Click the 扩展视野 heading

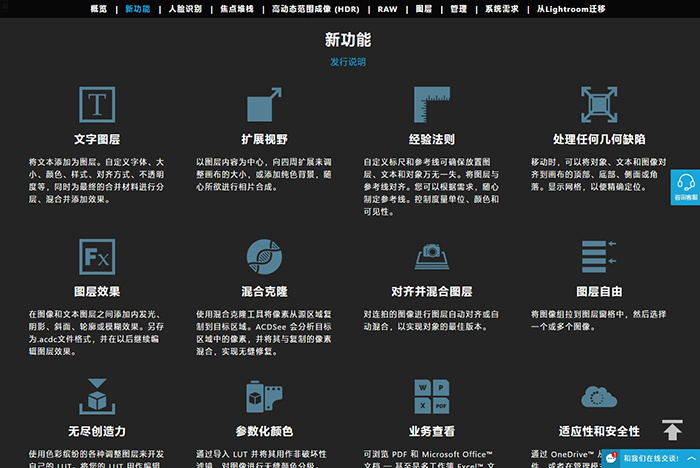pyautogui.click(x=264, y=139)
